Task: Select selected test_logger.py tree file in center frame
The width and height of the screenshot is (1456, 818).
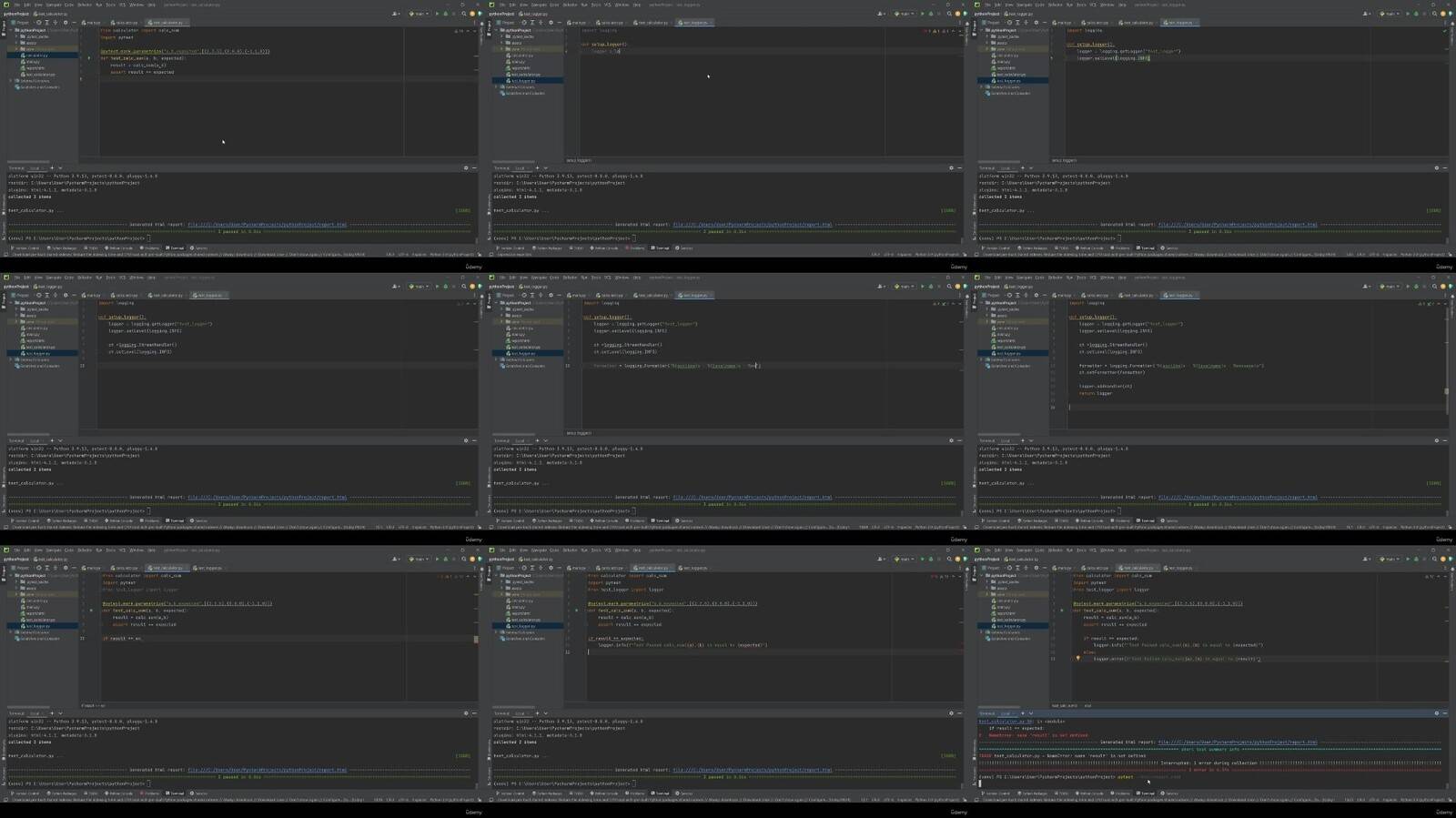Action: click(x=528, y=353)
